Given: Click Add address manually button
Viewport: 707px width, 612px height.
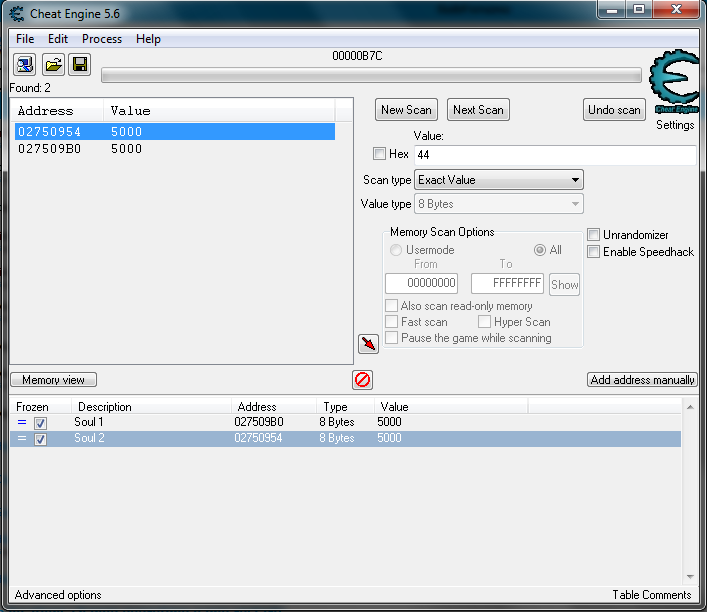Looking at the screenshot, I should (642, 380).
